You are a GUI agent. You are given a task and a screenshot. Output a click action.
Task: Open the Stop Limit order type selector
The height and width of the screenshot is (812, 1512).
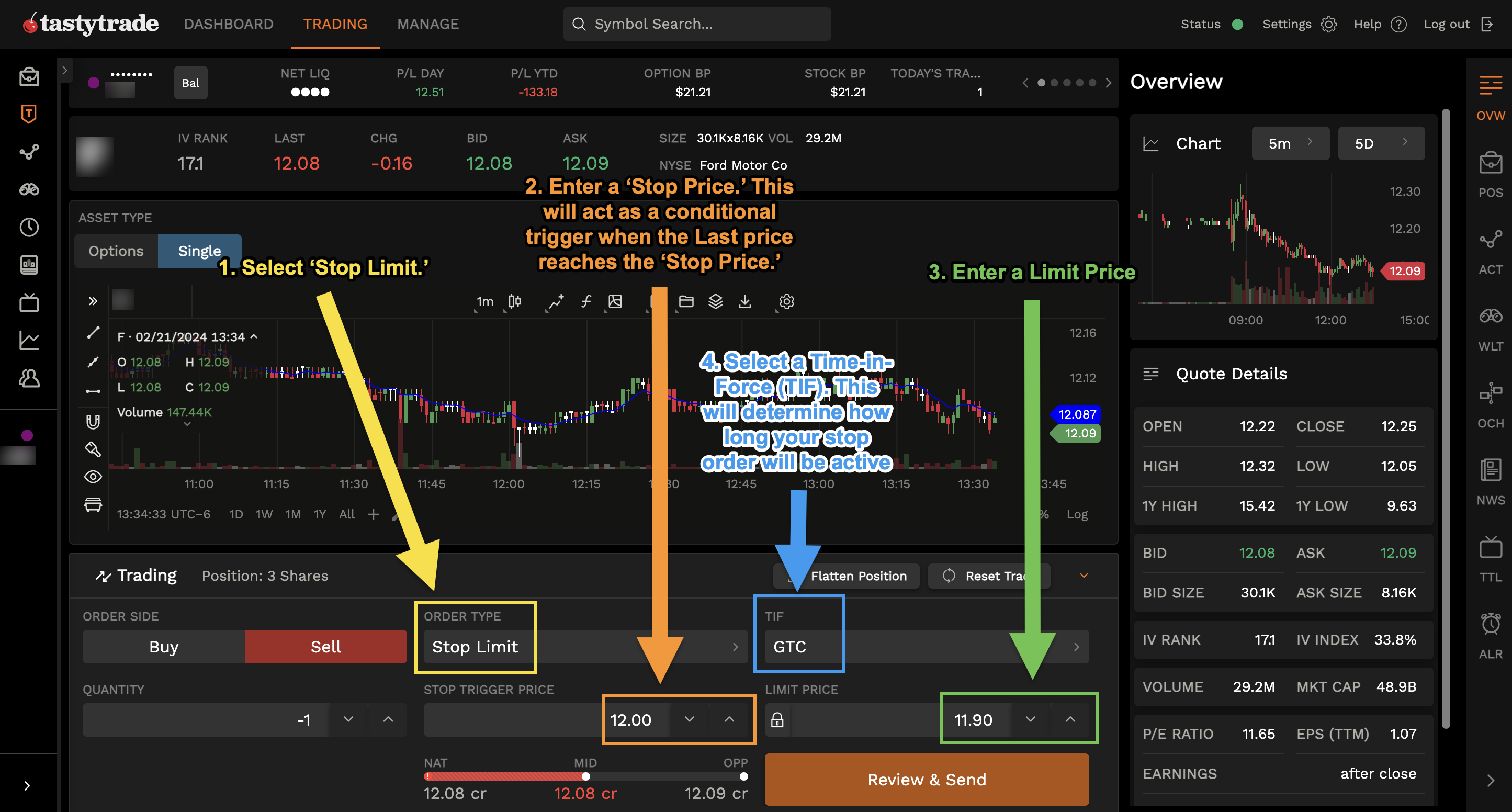tap(476, 647)
